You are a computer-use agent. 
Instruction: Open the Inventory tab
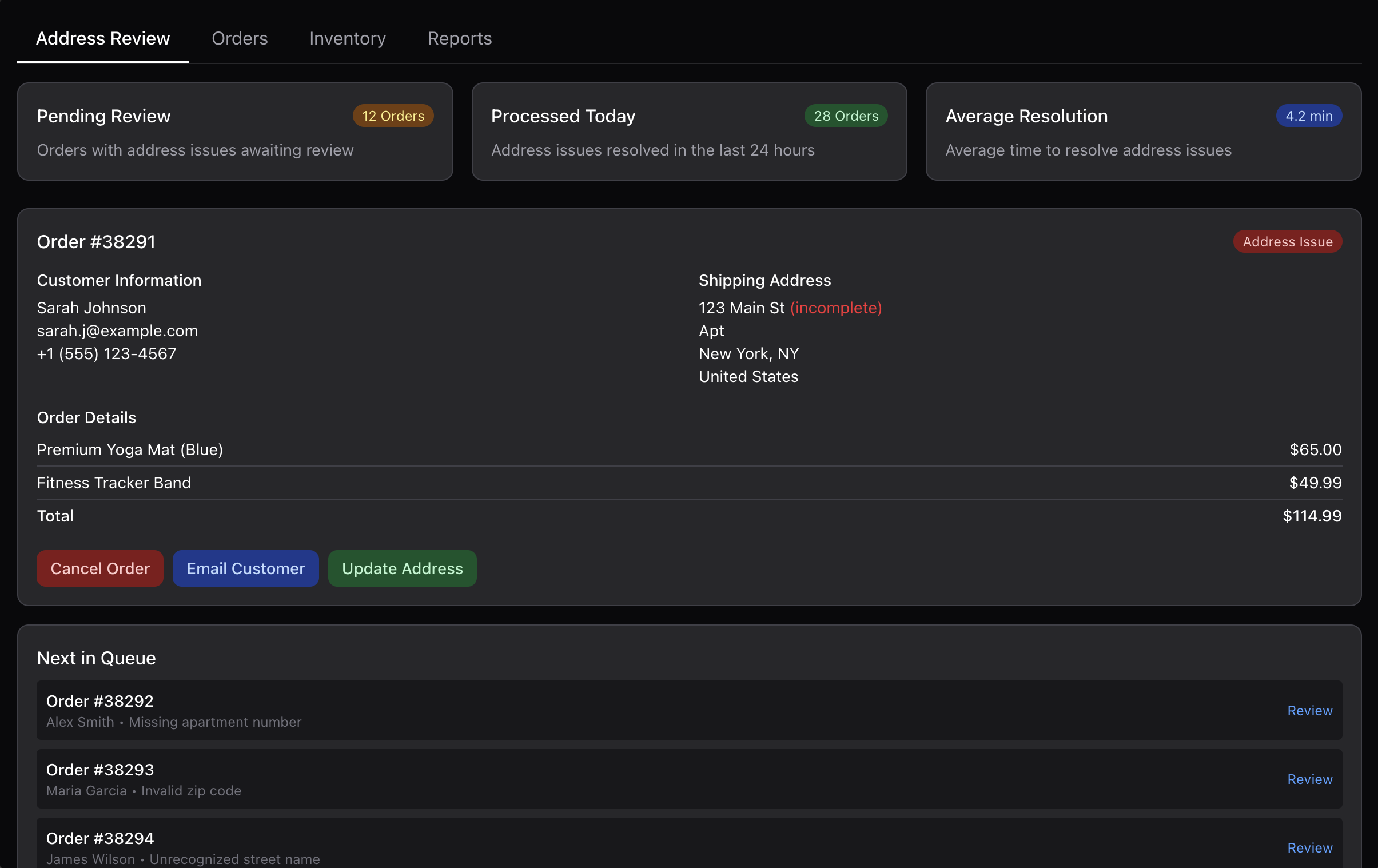348,38
